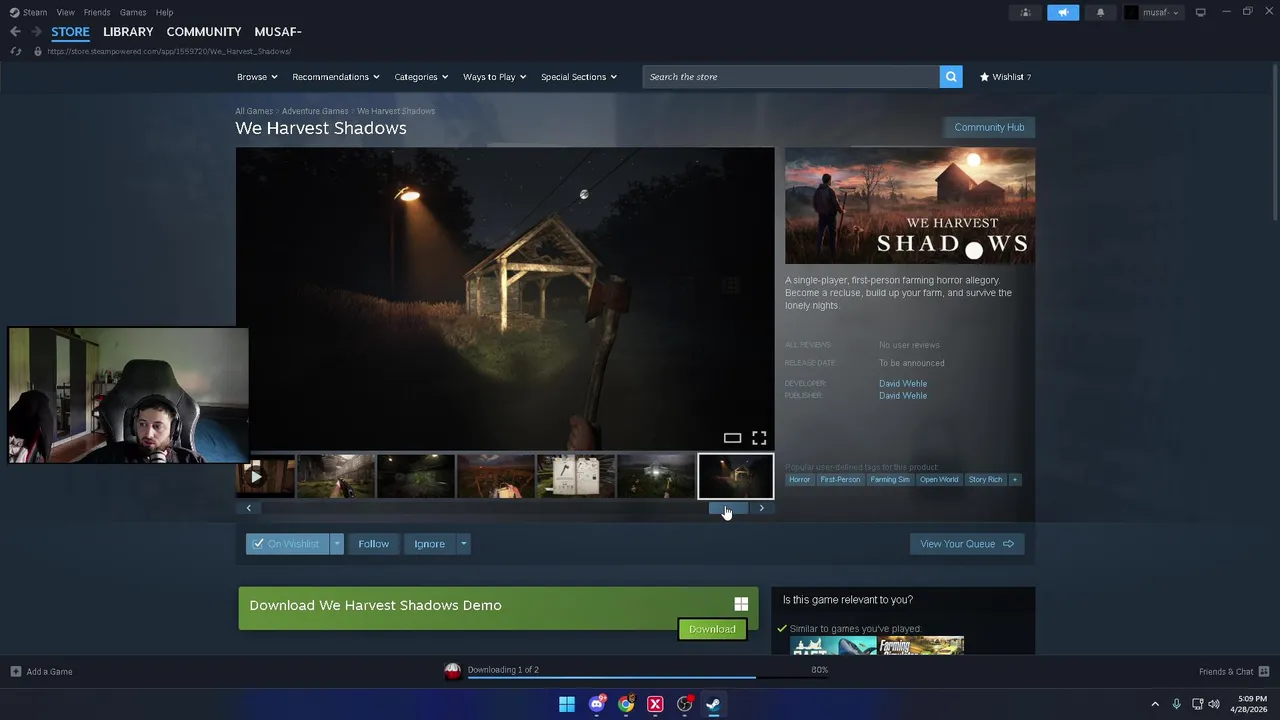Open Friends & Chat icon
The image size is (1280, 720).
click(1263, 672)
